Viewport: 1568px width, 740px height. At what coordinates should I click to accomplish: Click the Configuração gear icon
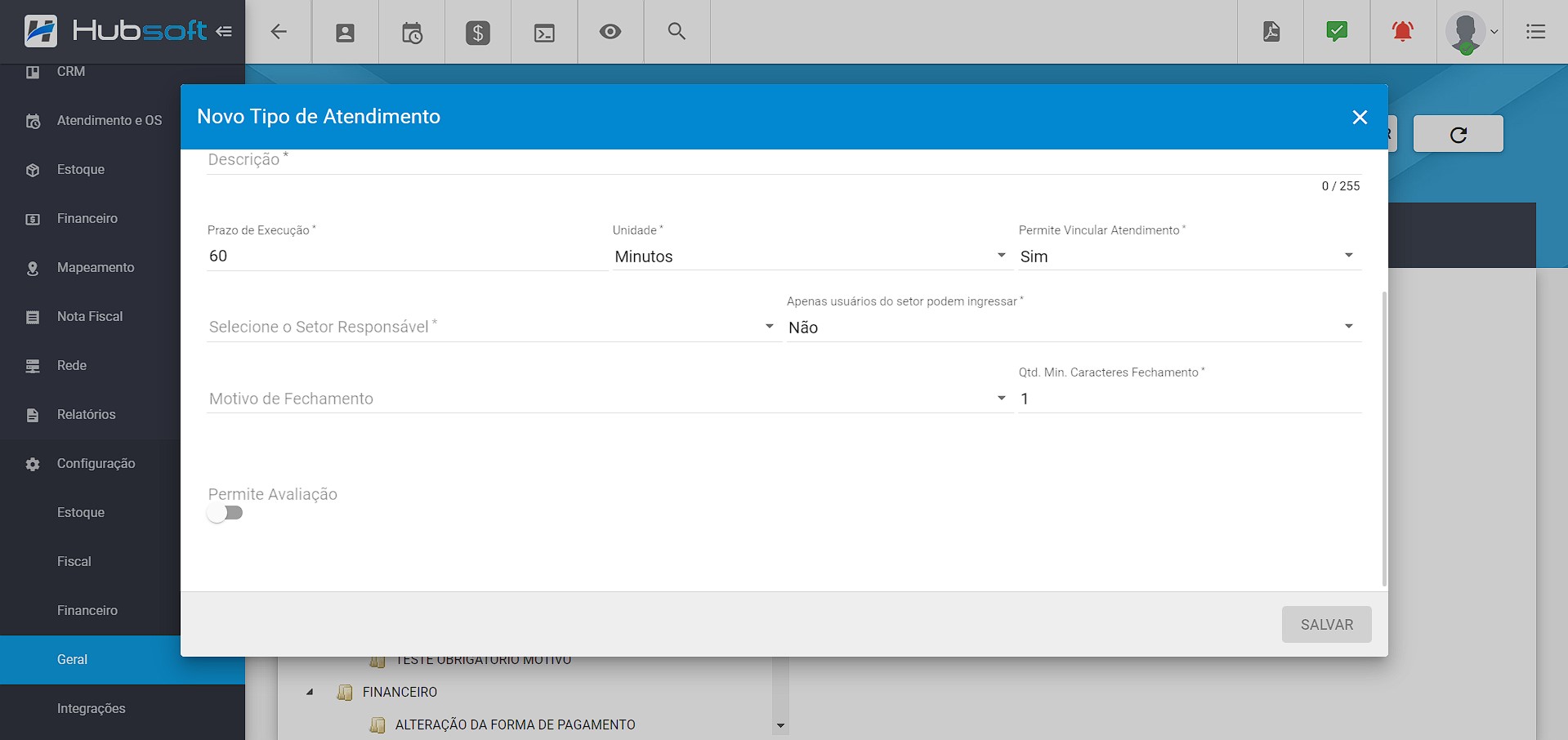pos(33,464)
